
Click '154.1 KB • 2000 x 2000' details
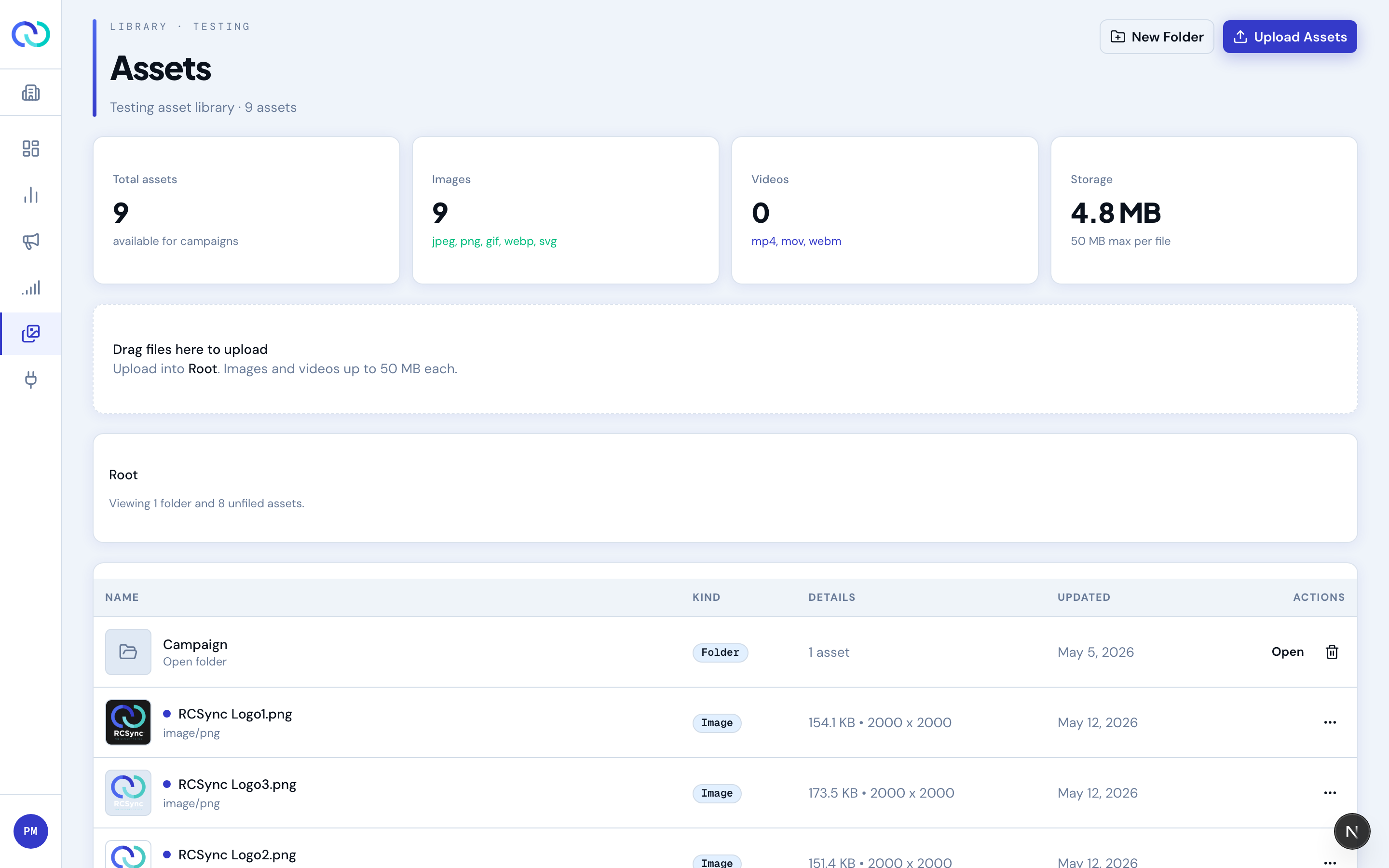pyautogui.click(x=880, y=723)
